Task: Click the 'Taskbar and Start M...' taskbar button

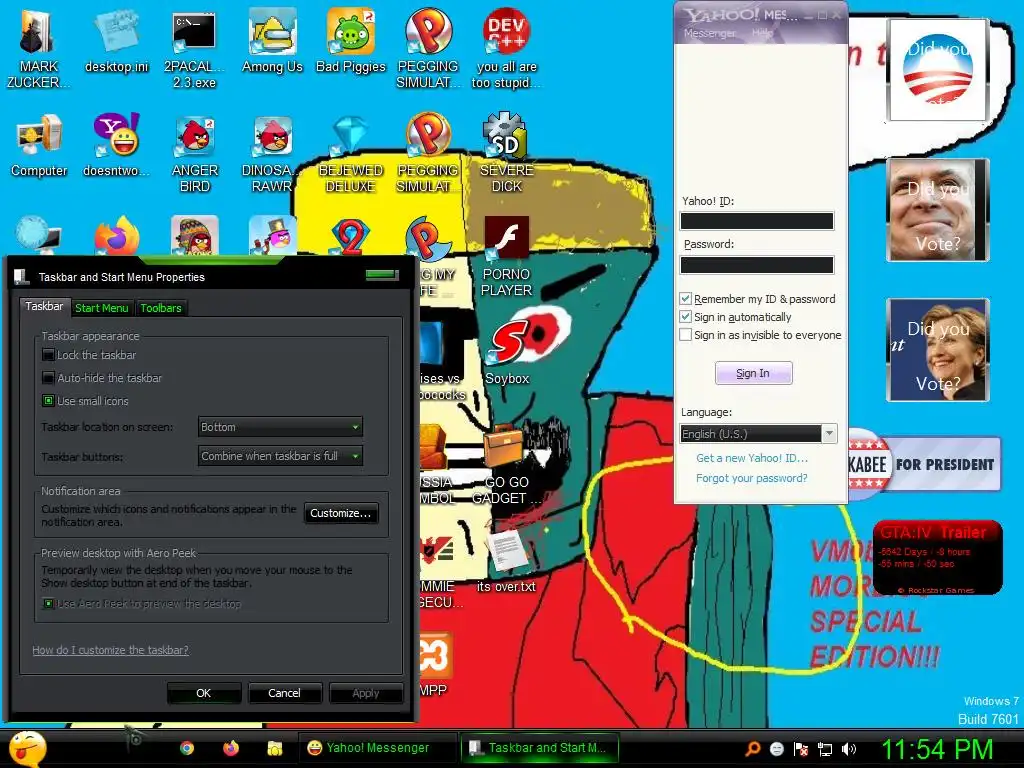Action: pos(539,748)
